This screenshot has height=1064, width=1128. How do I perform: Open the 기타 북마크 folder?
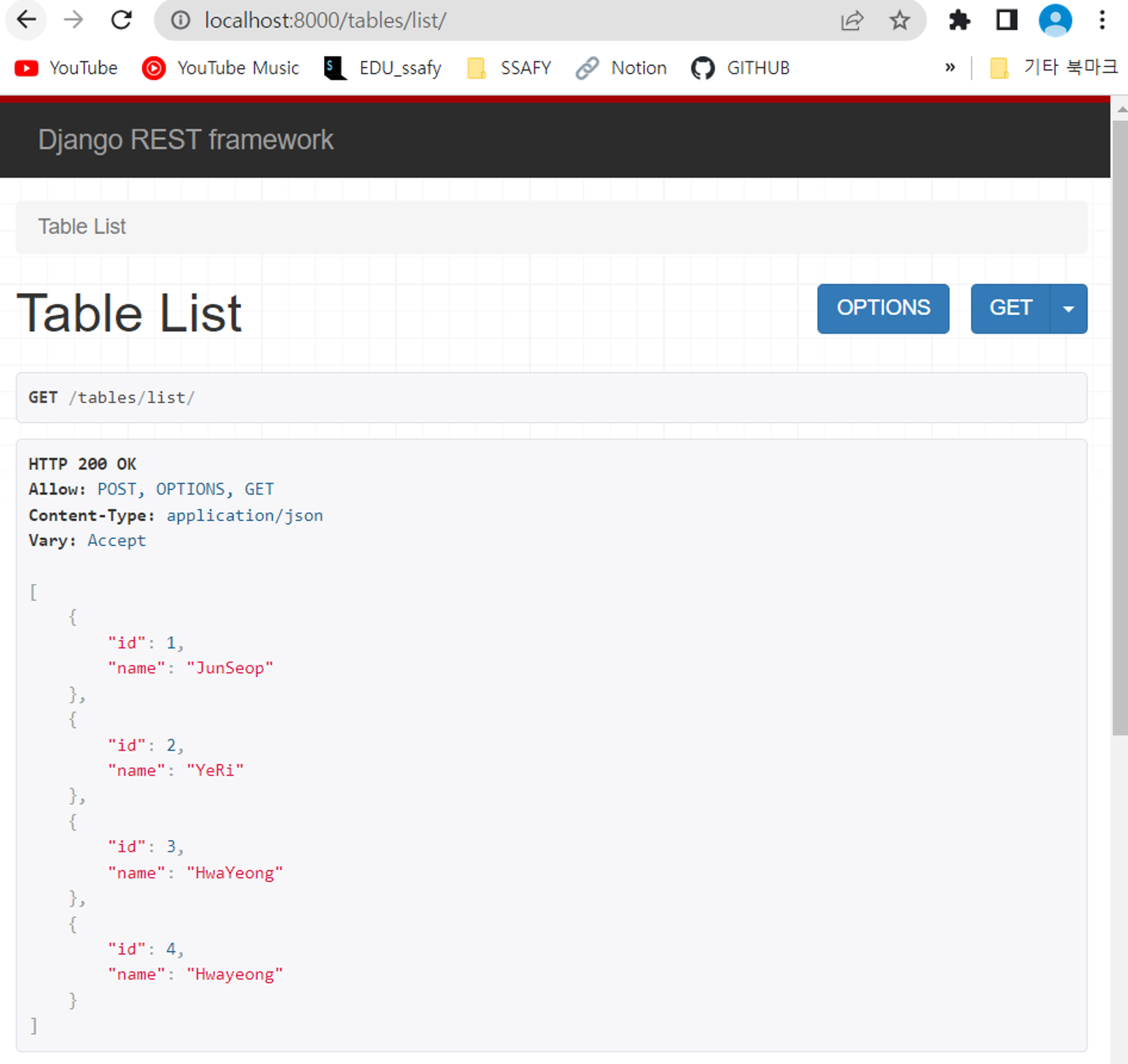pos(1053,68)
